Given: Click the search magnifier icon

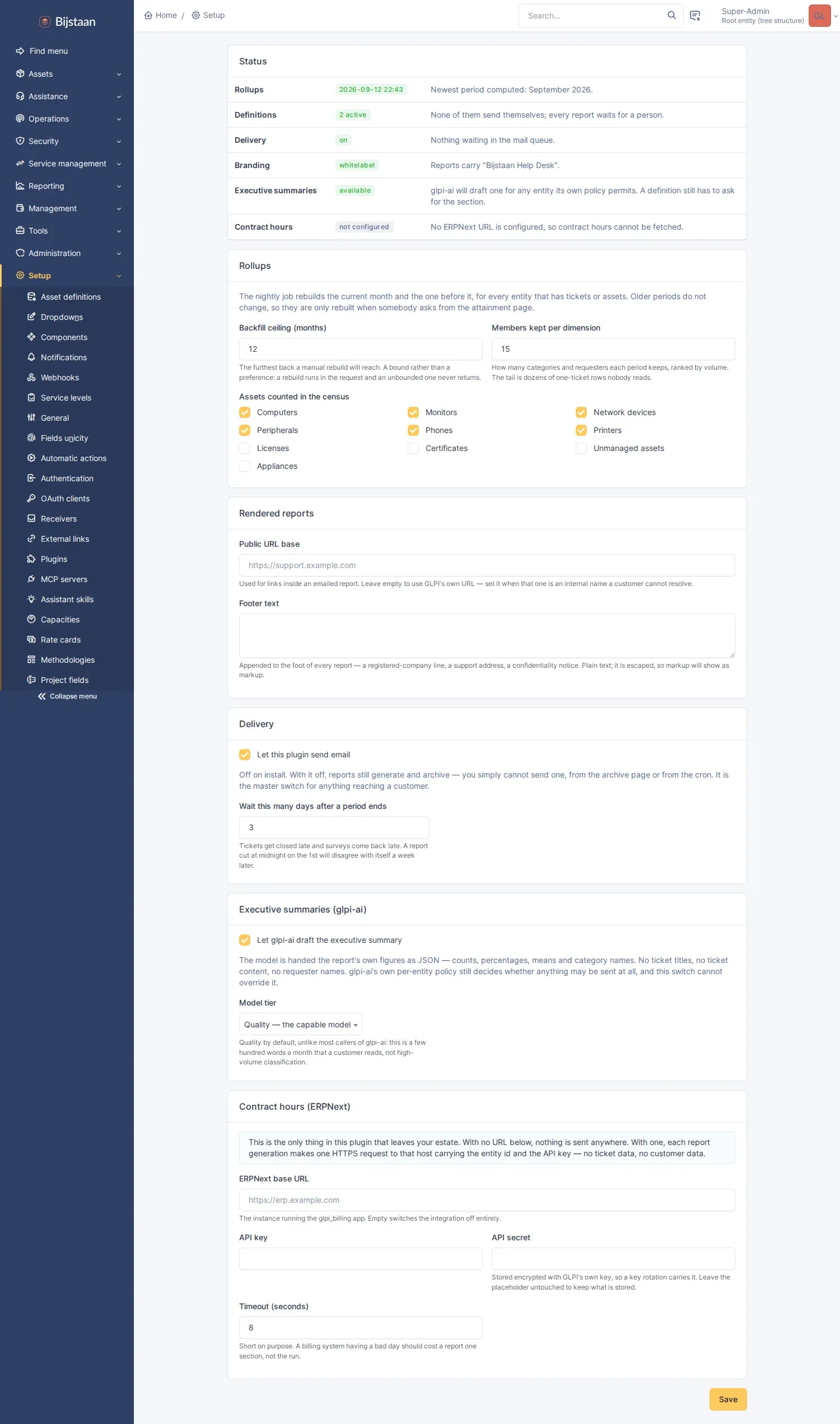Looking at the screenshot, I should tap(671, 15).
